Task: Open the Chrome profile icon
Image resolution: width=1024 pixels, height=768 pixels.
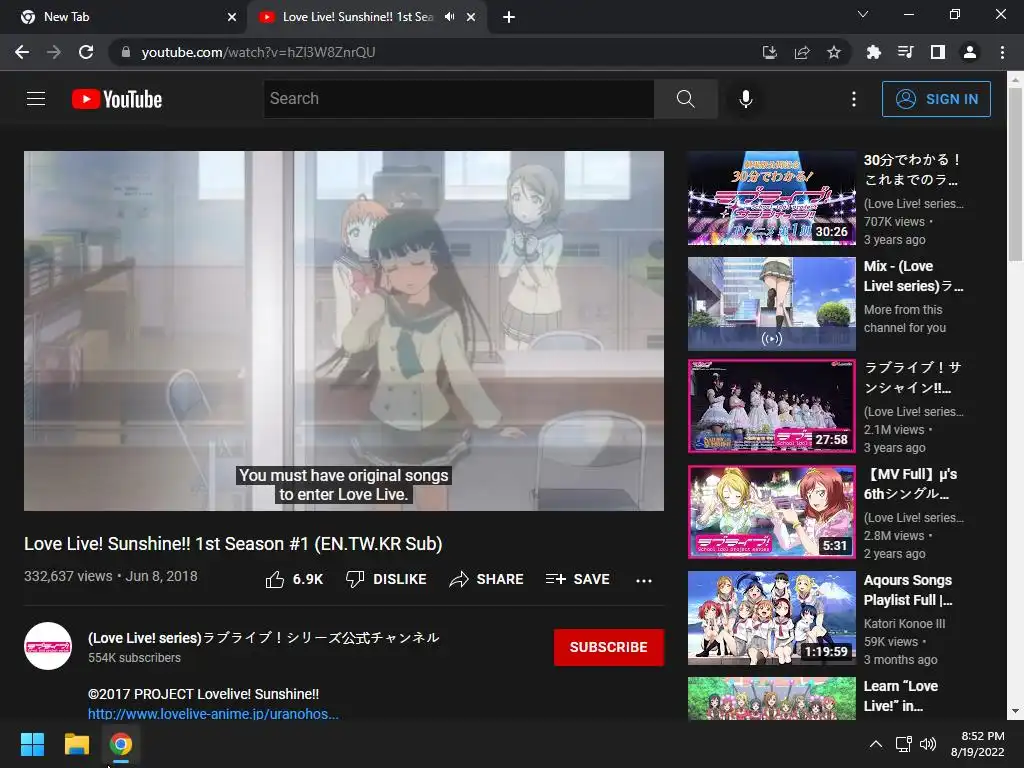Action: [970, 52]
